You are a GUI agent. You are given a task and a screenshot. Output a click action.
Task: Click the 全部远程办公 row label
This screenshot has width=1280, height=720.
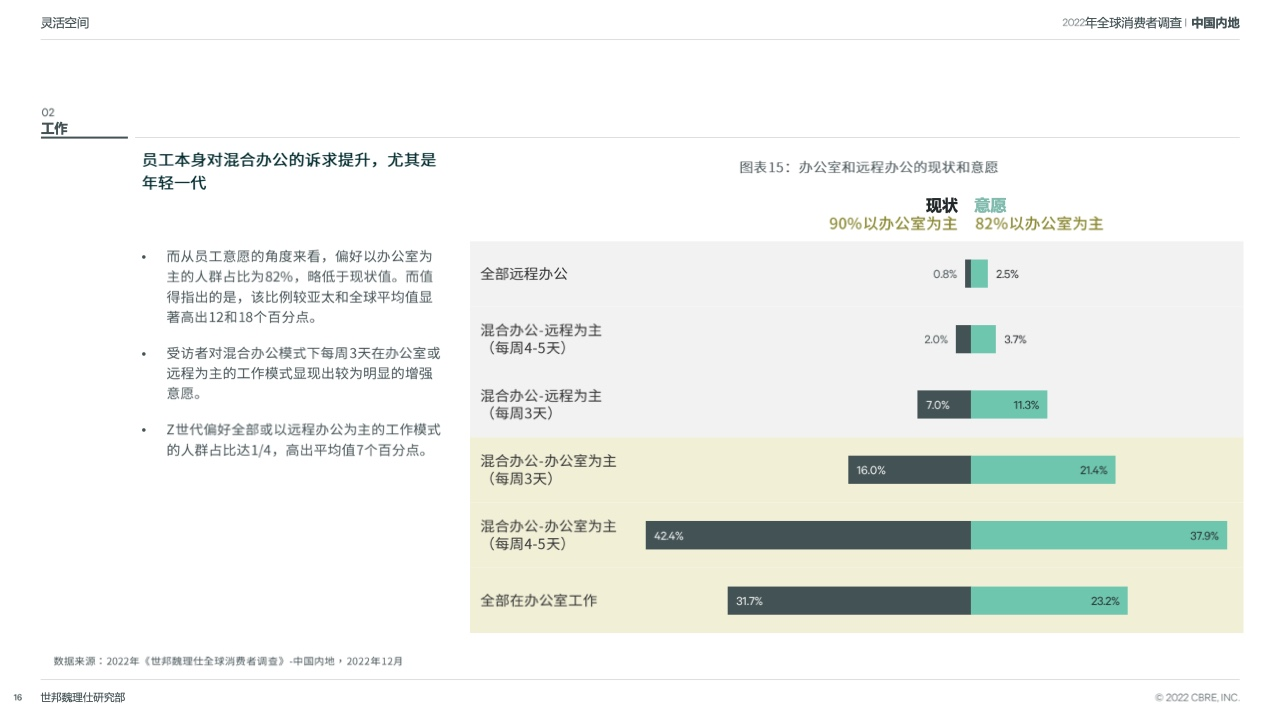(x=524, y=274)
